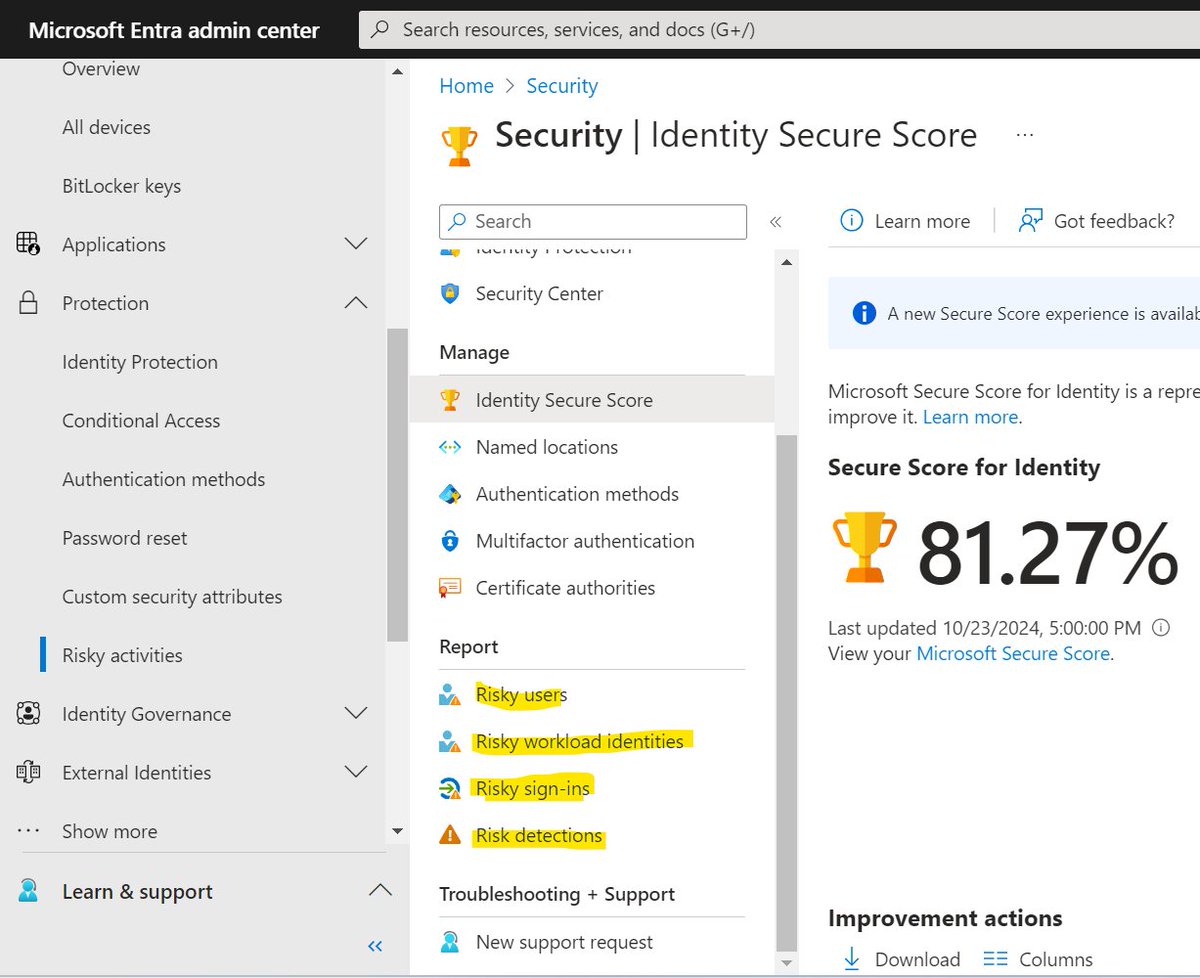
Task: Click the left sidebar scrollbar thumb
Action: (397, 484)
